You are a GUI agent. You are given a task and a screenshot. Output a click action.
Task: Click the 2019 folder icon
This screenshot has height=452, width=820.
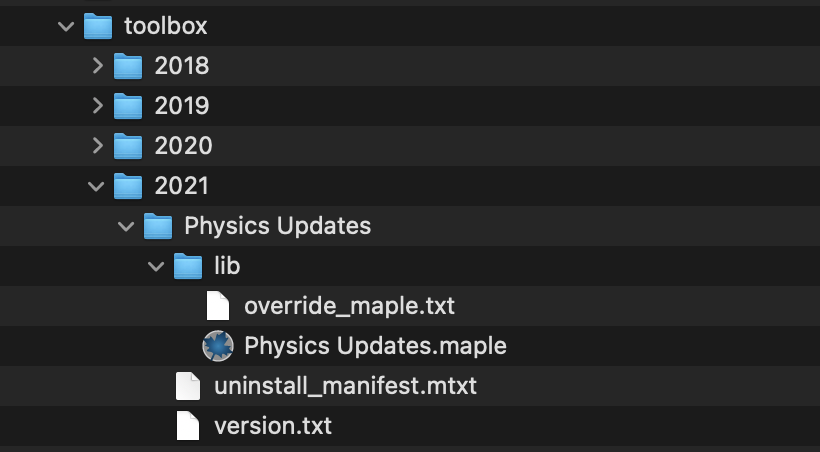(x=128, y=106)
